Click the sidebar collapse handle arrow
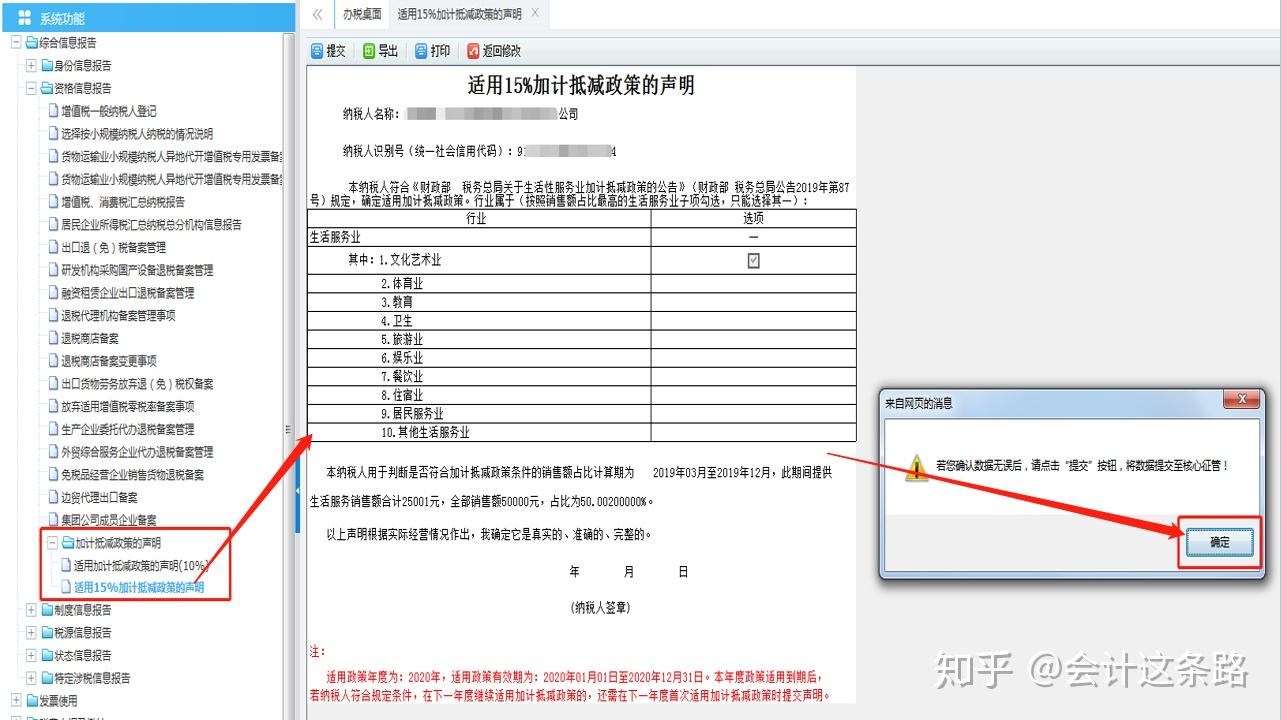1281x720 pixels. (x=297, y=493)
